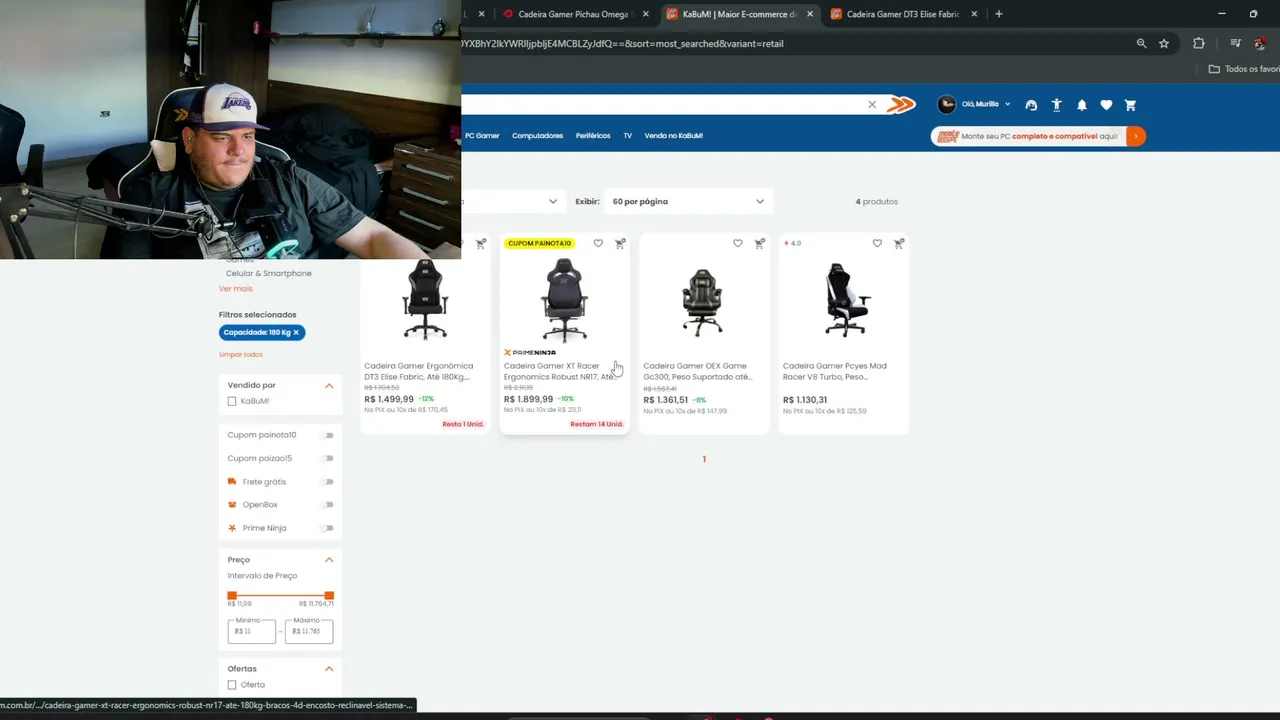Tick the KaBuM! seller checkbox
1280x720 pixels.
point(232,401)
